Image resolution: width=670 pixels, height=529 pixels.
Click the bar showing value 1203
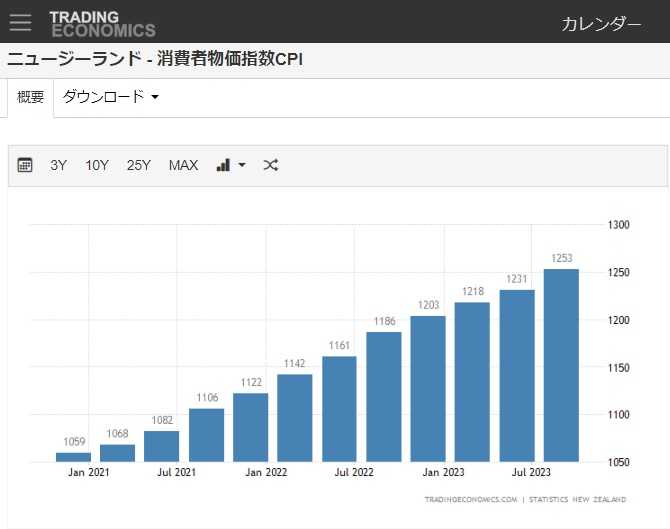pos(428,389)
